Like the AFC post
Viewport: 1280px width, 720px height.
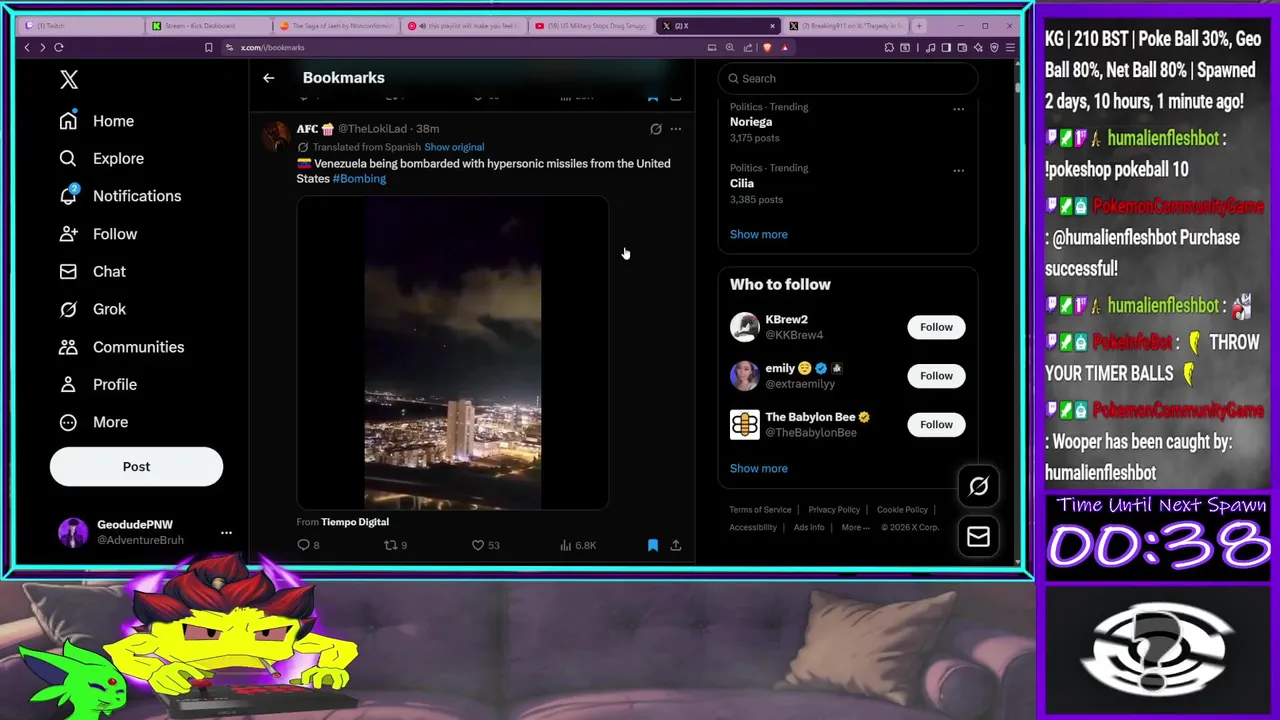485,545
